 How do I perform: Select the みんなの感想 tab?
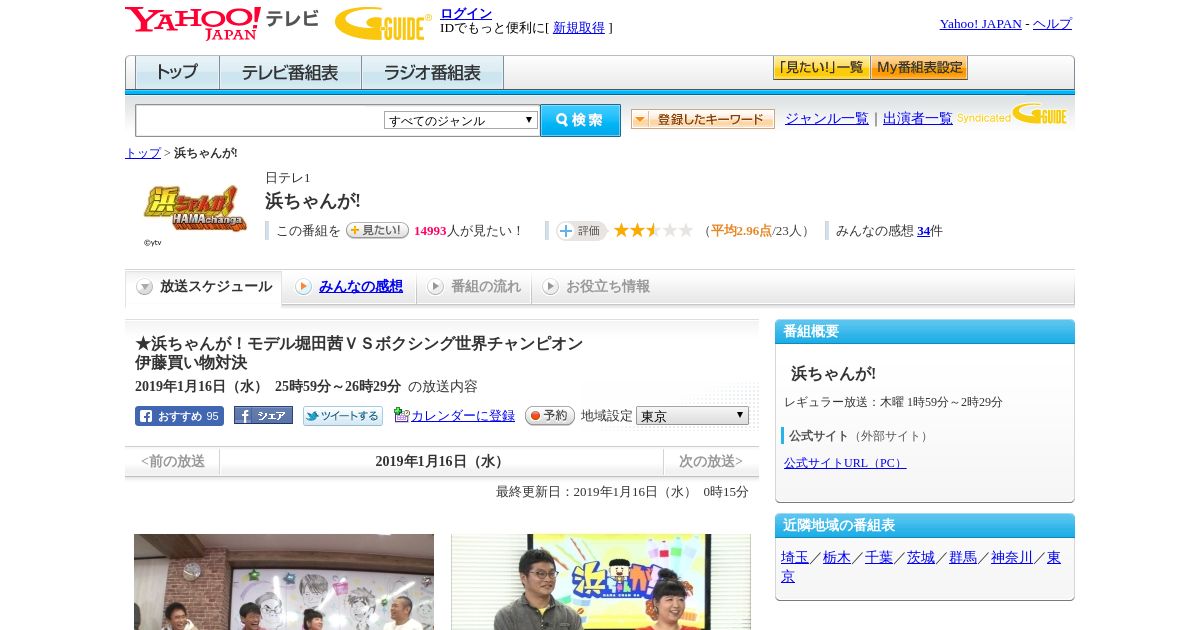[x=349, y=287]
